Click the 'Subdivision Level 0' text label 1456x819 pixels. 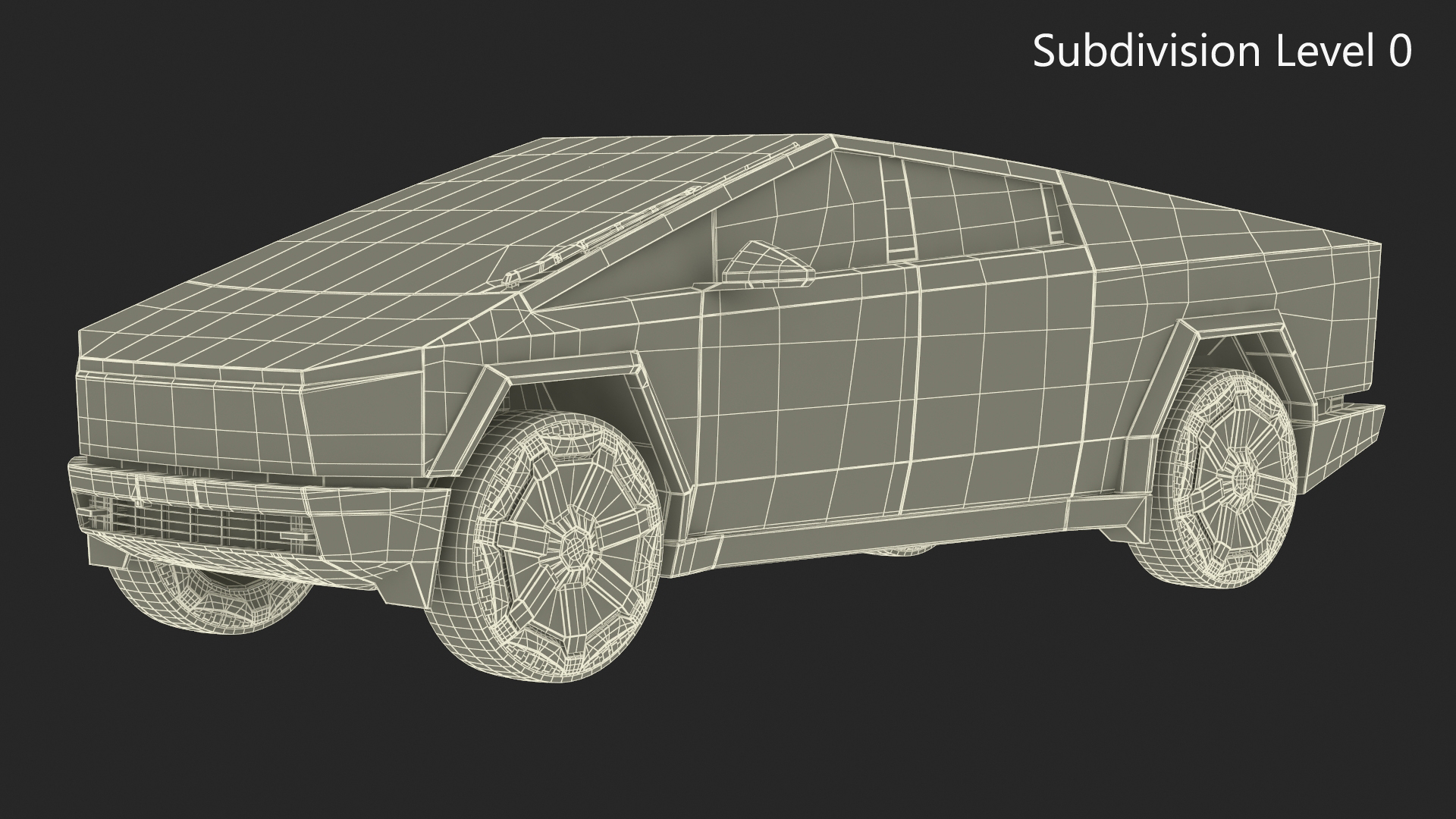click(1222, 52)
